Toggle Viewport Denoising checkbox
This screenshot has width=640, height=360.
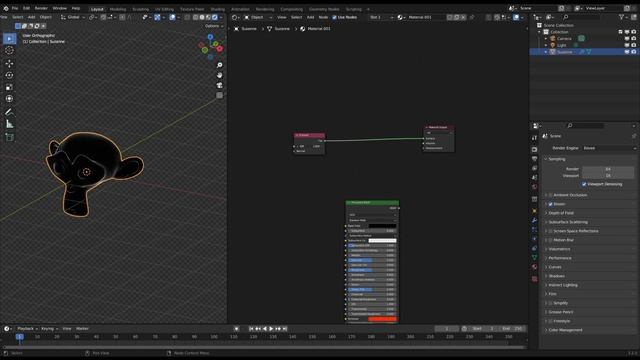584,184
